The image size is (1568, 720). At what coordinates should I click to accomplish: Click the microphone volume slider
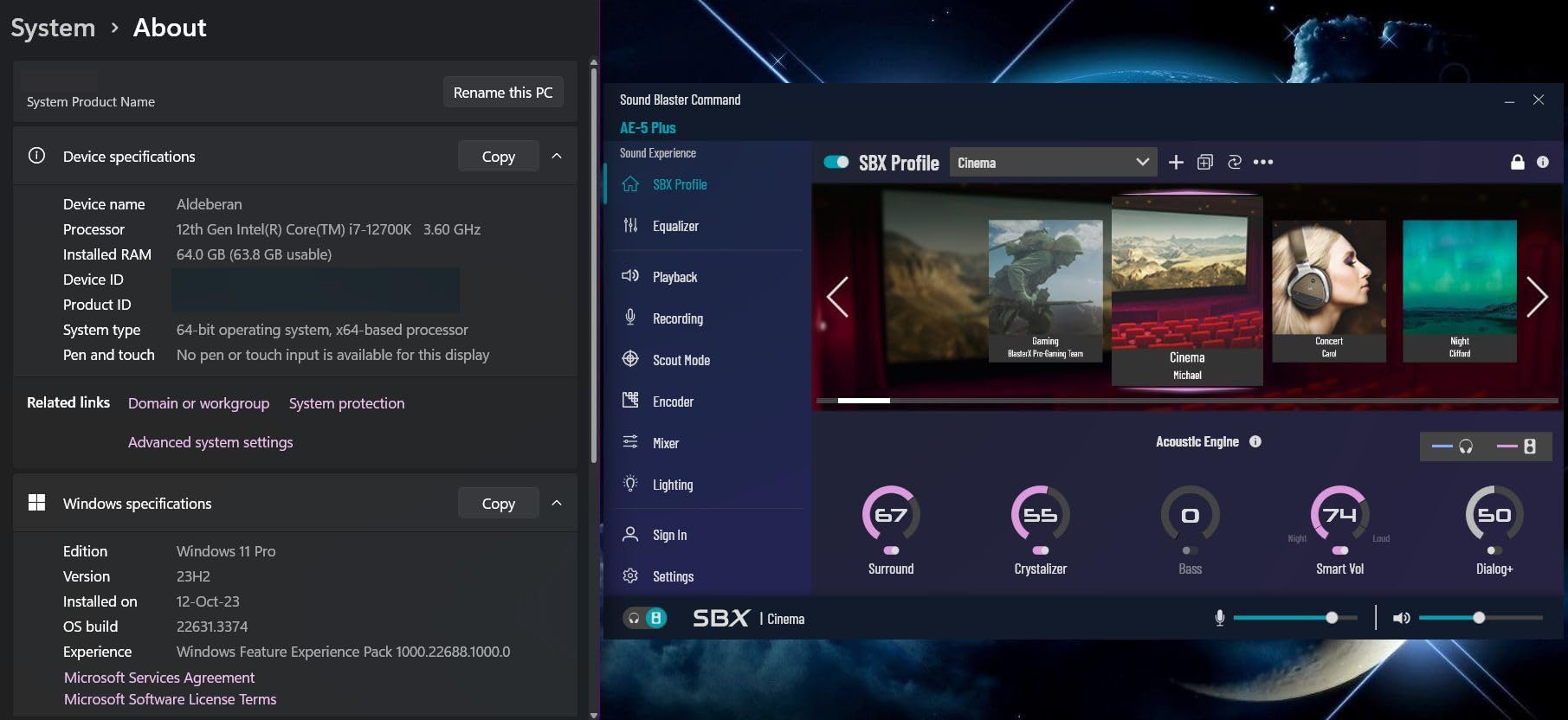[x=1295, y=618]
